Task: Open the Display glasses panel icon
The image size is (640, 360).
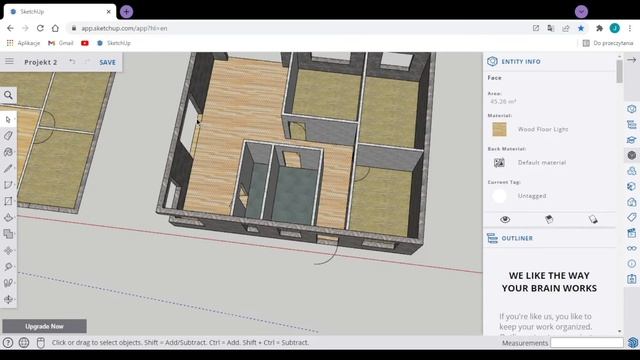Action: coord(632,248)
